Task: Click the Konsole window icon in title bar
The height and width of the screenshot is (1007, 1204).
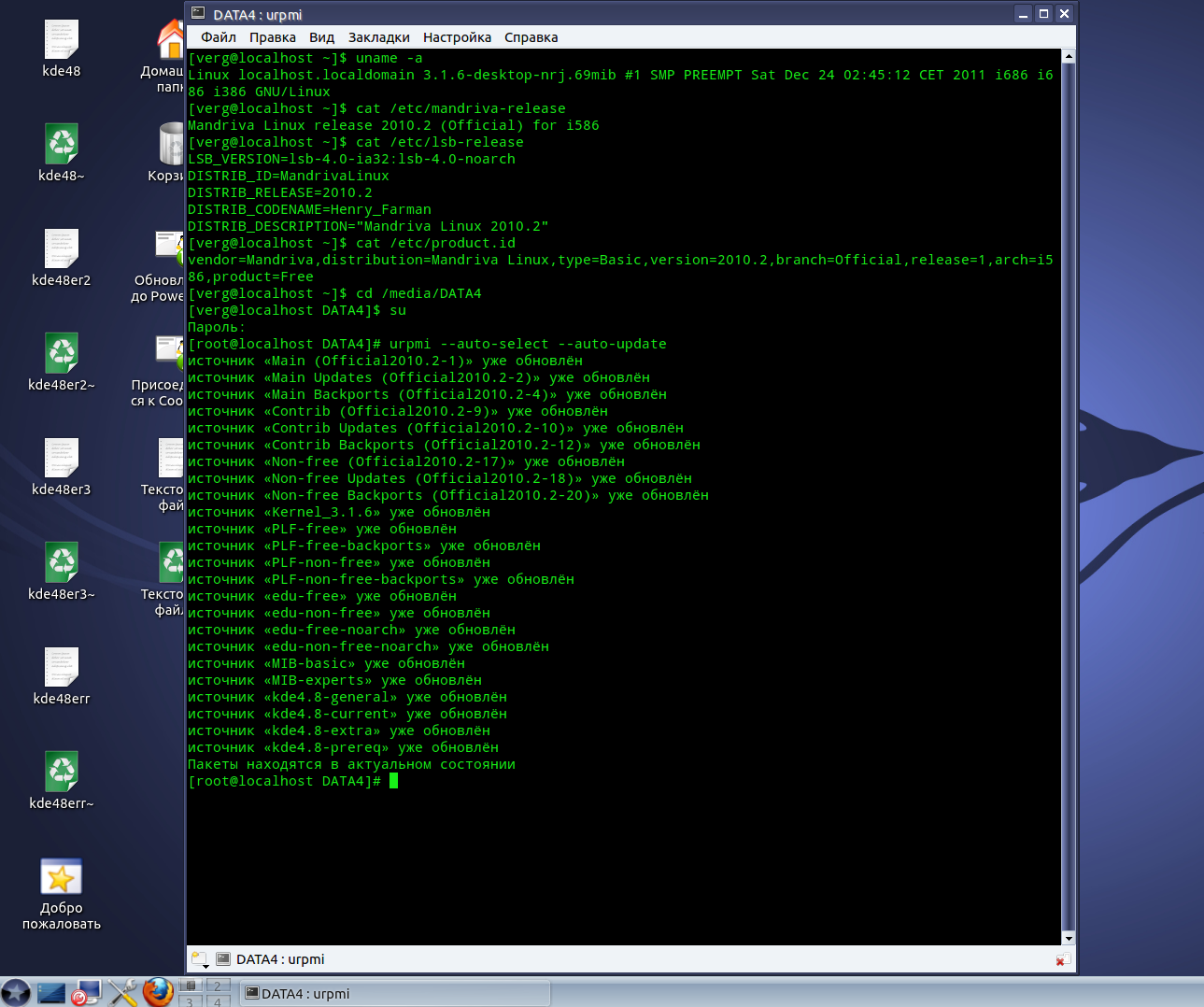Action: point(198,13)
